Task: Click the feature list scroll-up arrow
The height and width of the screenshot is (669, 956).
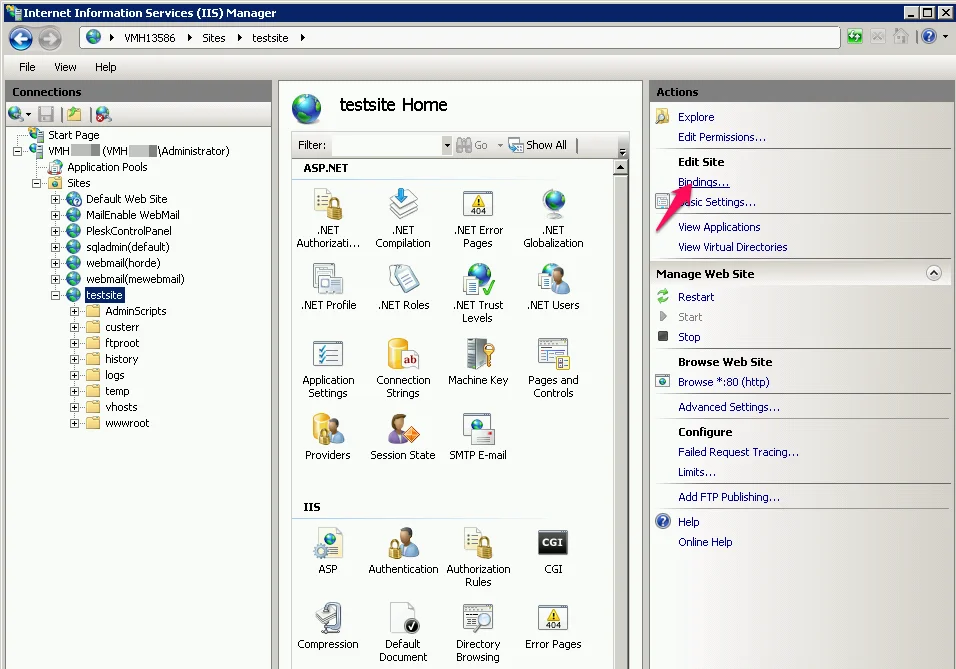Action: click(x=620, y=167)
